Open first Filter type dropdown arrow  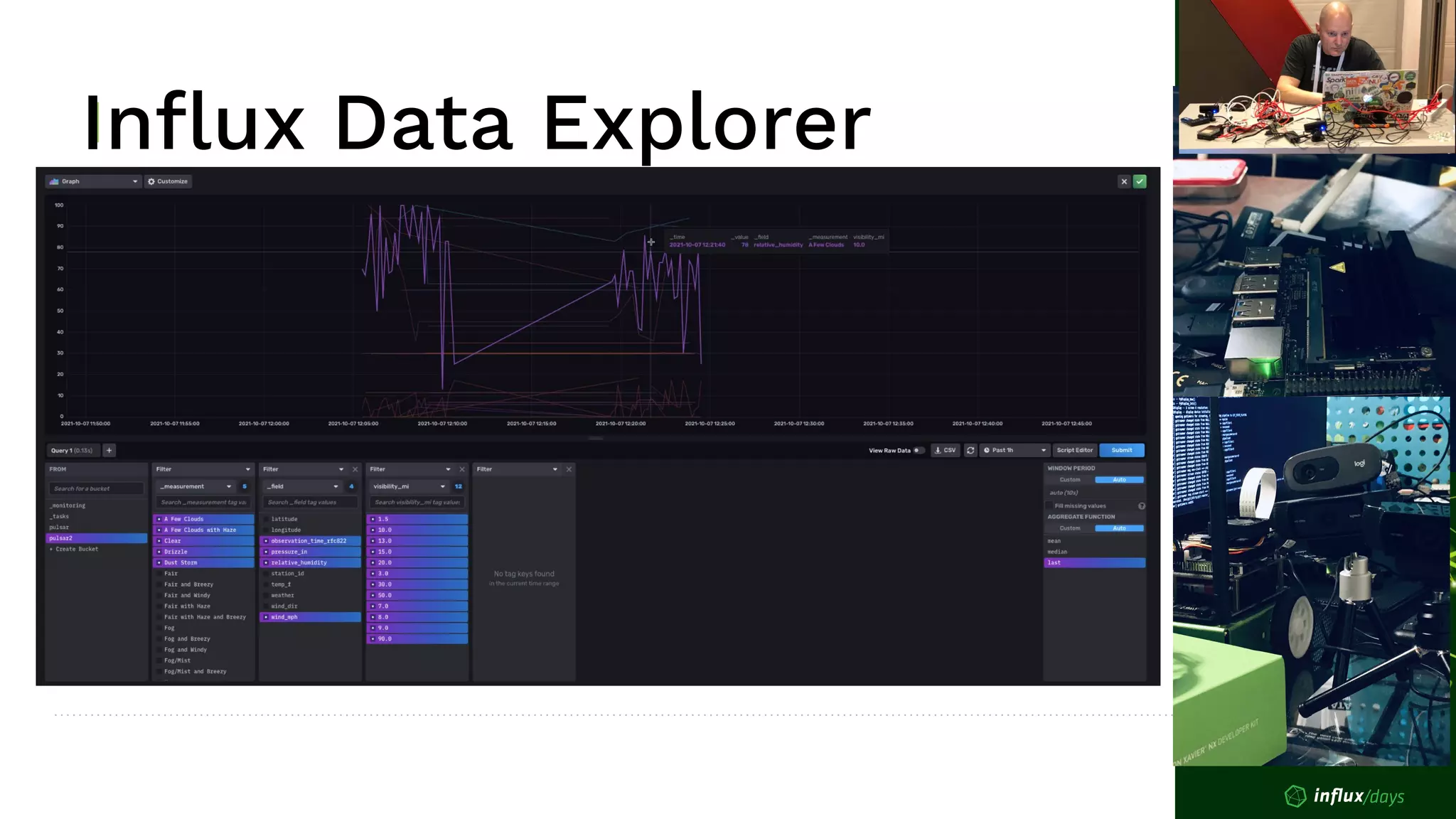[x=247, y=469]
